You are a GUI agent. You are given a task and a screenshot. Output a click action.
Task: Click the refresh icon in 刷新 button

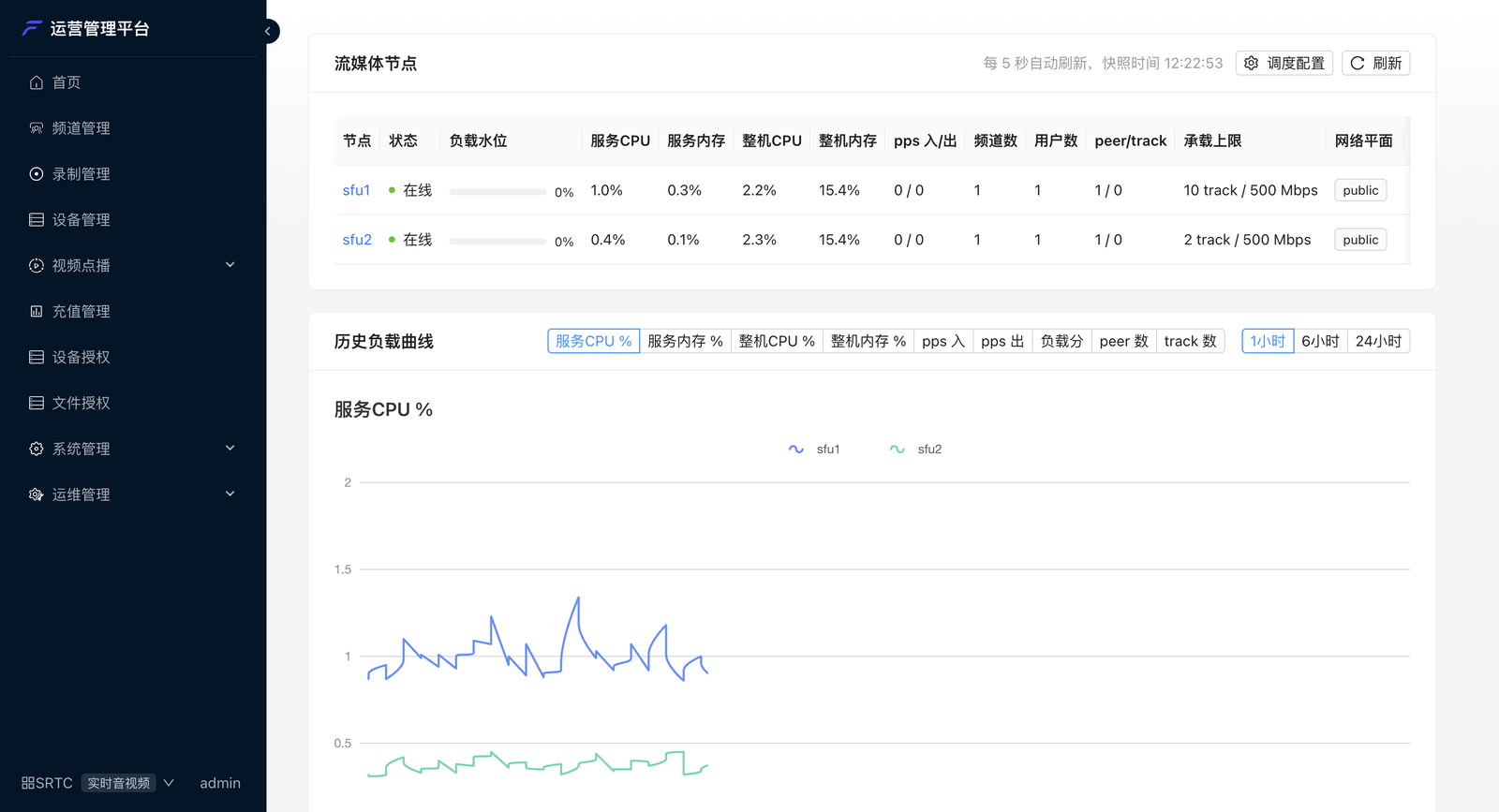click(x=1358, y=63)
